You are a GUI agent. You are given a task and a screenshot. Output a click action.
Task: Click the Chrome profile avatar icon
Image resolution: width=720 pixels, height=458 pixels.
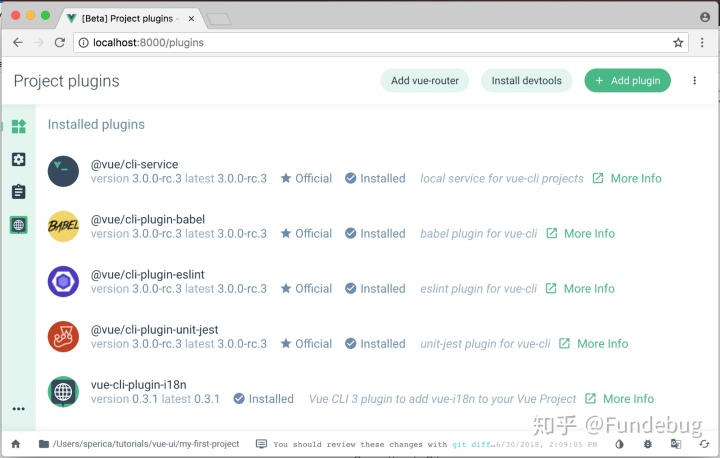705,17
